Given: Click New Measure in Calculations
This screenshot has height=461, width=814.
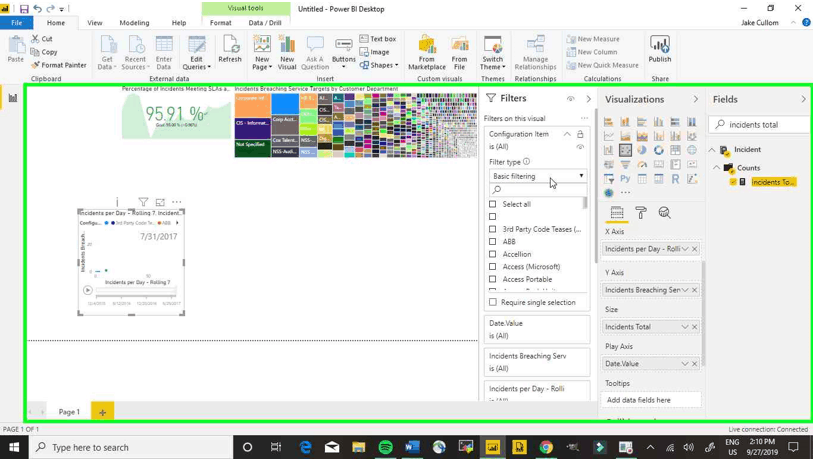Looking at the screenshot, I should (x=593, y=39).
